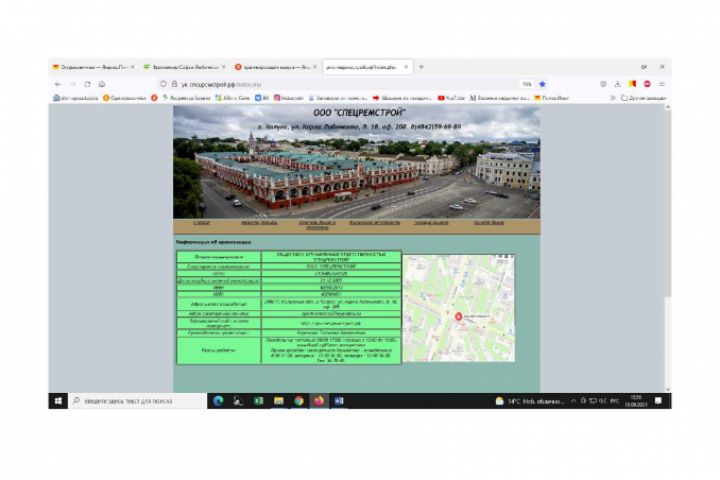The width and height of the screenshot is (720, 480).
Task: Show hidden tray icons chevron
Action: pos(573,401)
